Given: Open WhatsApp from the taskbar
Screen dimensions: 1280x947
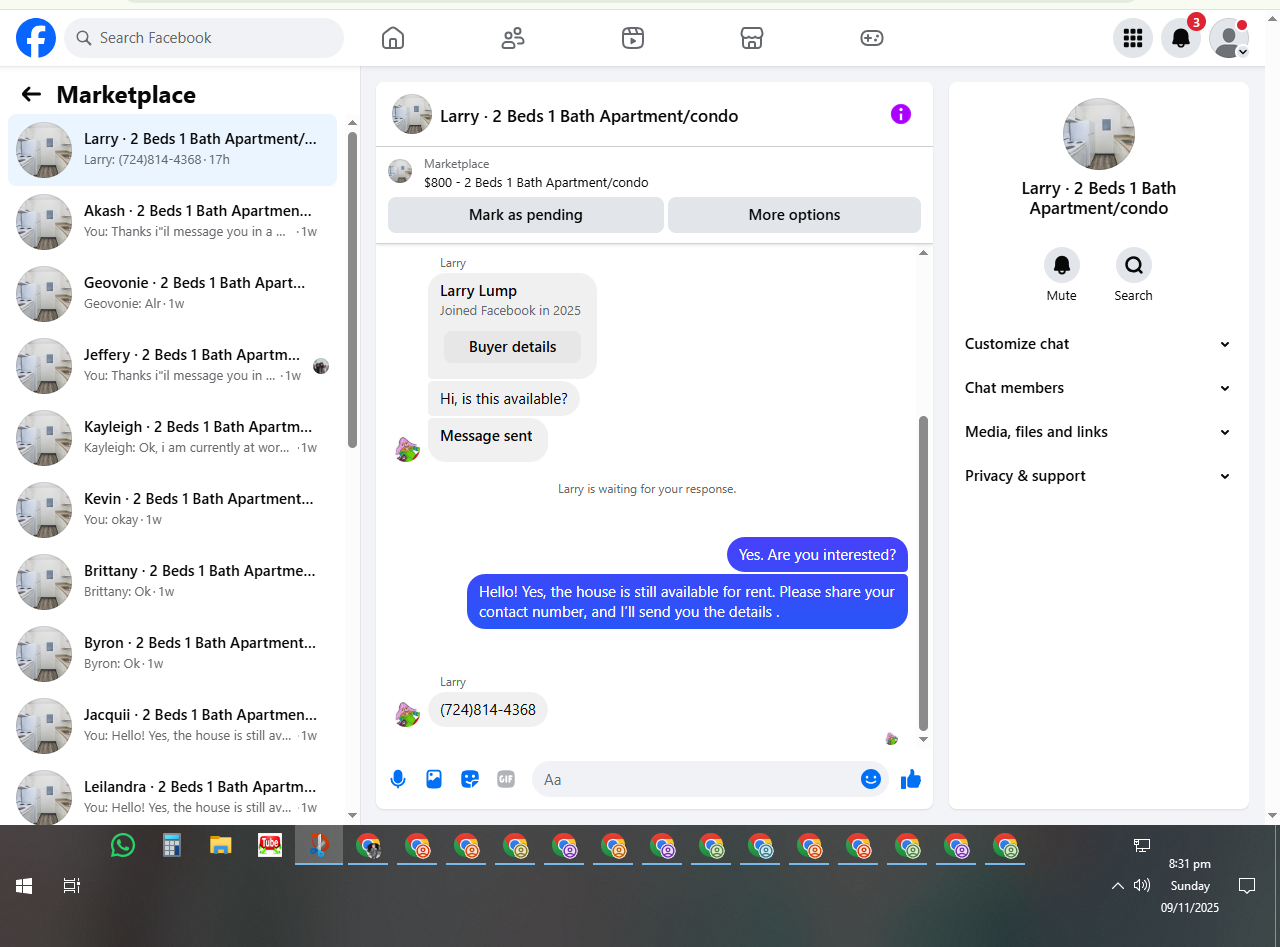Looking at the screenshot, I should click(x=123, y=846).
